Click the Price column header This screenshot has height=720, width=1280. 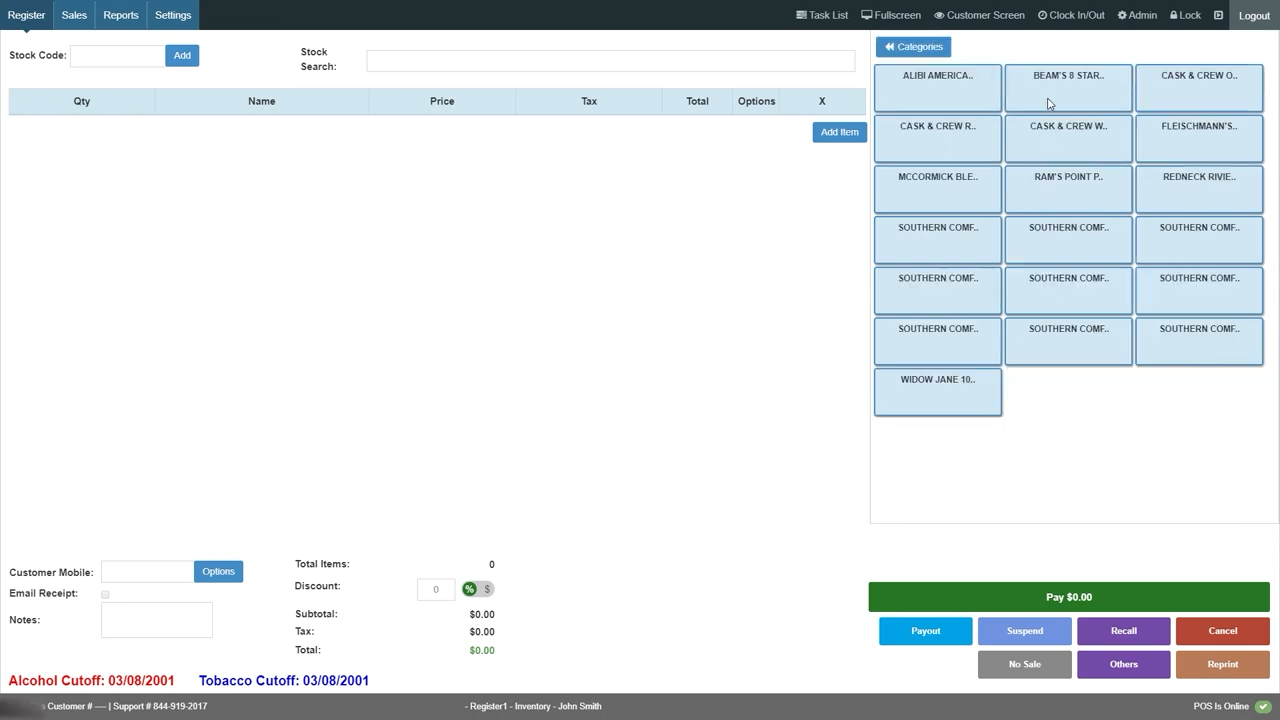[x=442, y=101]
